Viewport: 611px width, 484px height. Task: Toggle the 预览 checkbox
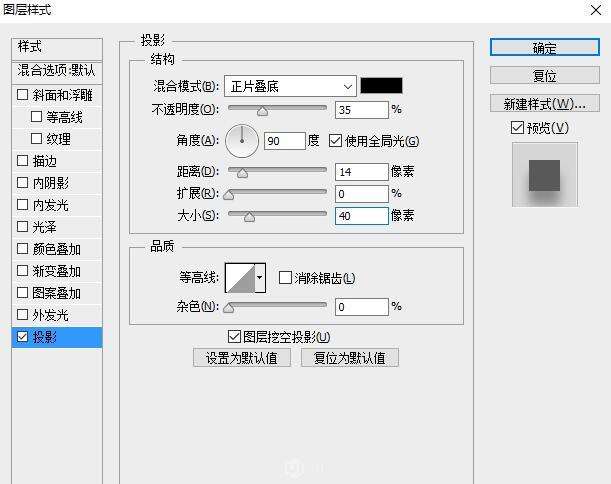[x=517, y=127]
